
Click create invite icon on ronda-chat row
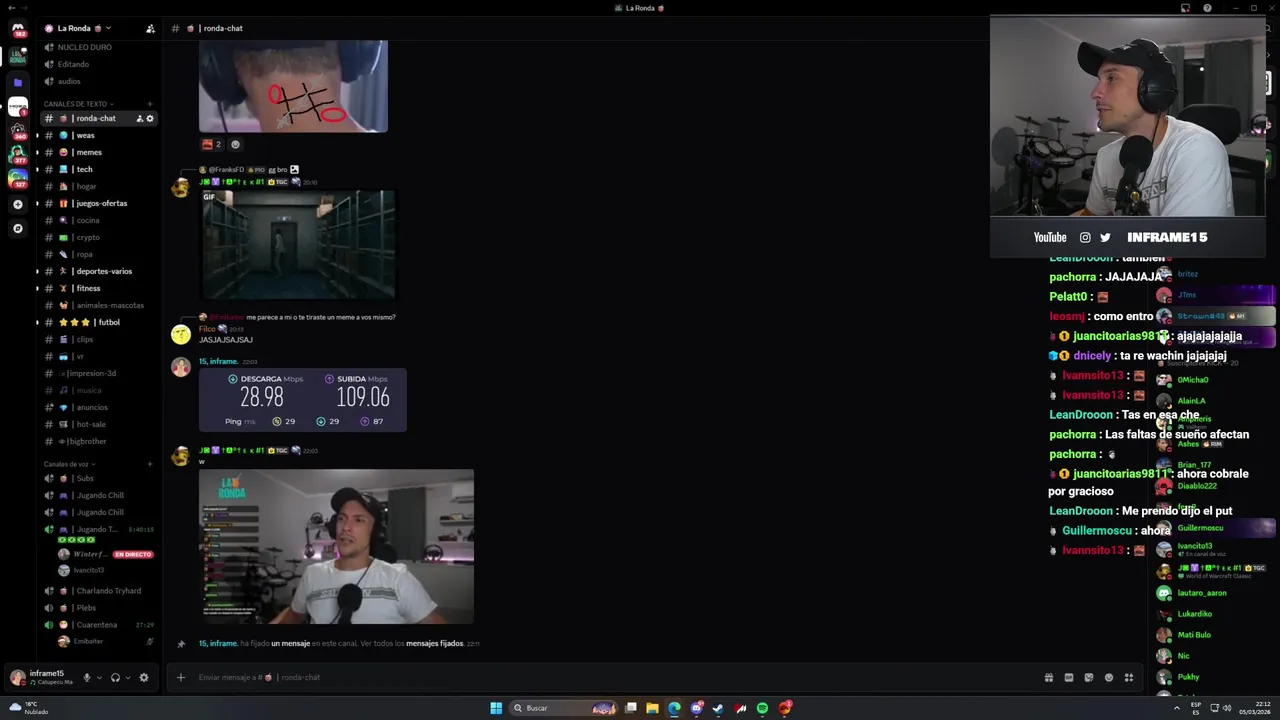tap(139, 118)
